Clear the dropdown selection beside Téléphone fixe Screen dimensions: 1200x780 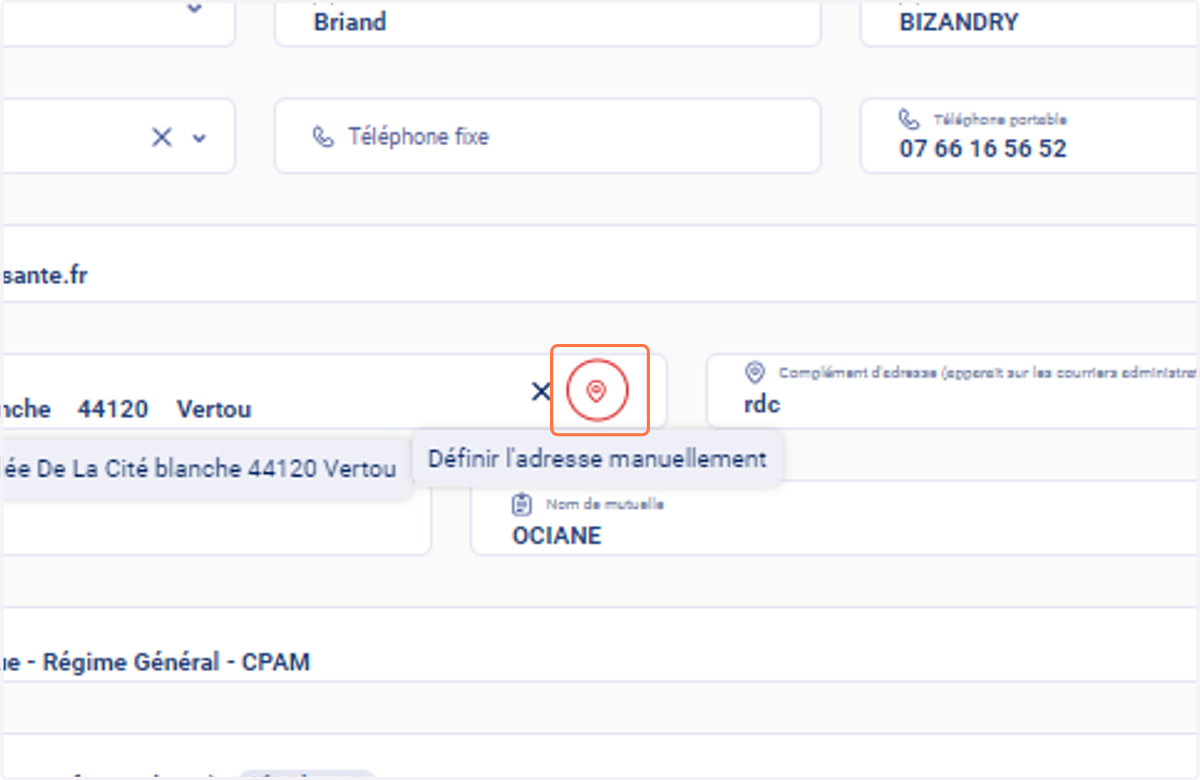coord(161,137)
